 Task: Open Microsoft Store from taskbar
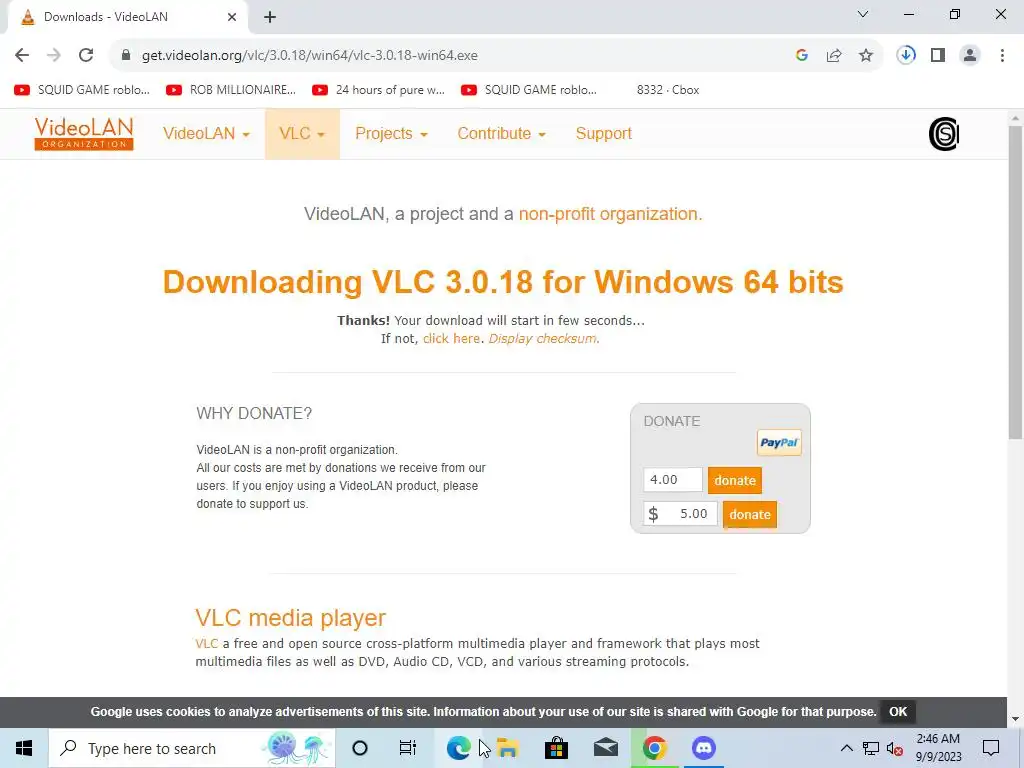coord(556,748)
